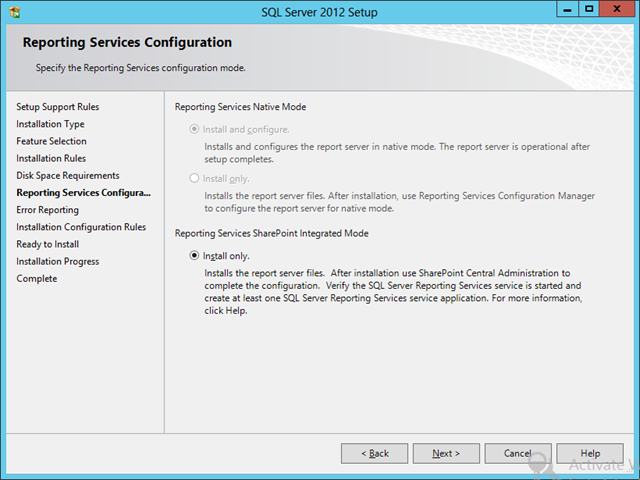Go to Disk Space Requirements step
Screen dimensions: 640x480
coord(68,176)
